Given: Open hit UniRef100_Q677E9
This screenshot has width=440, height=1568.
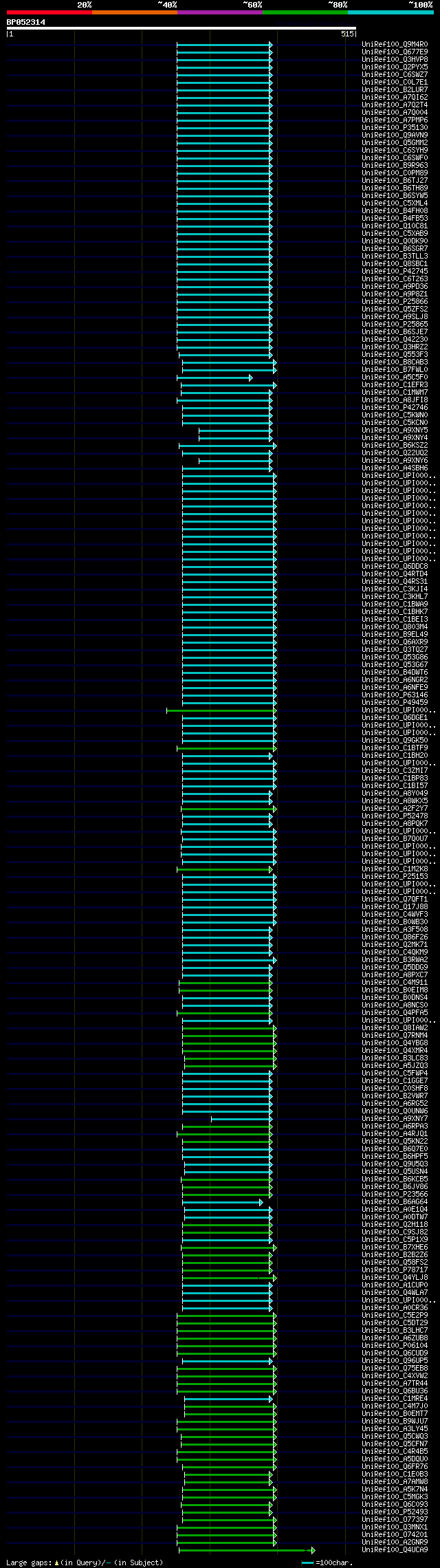Looking at the screenshot, I should (x=395, y=52).
